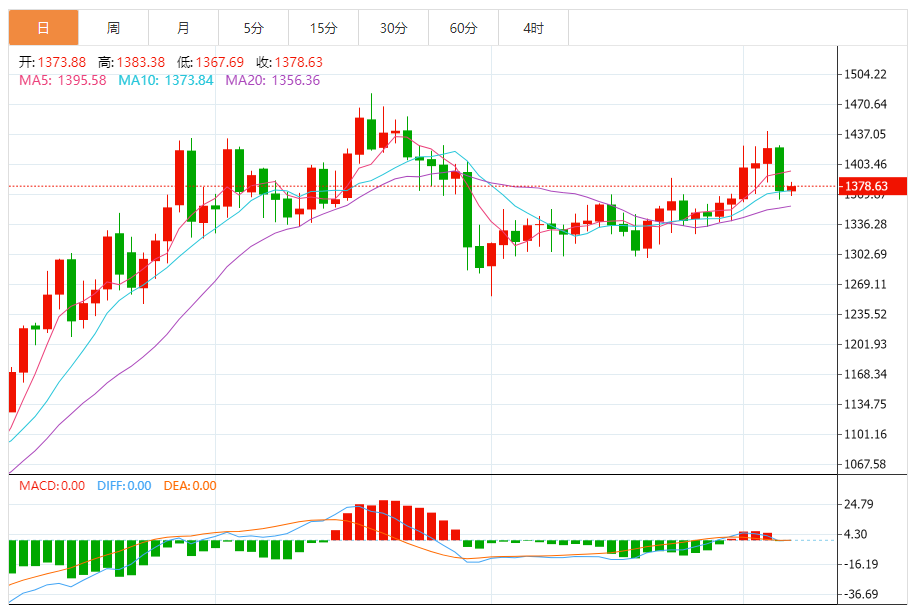Image resolution: width=914 pixels, height=605 pixels.
Task: Click the DIFF indicator label
Action: pos(124,486)
